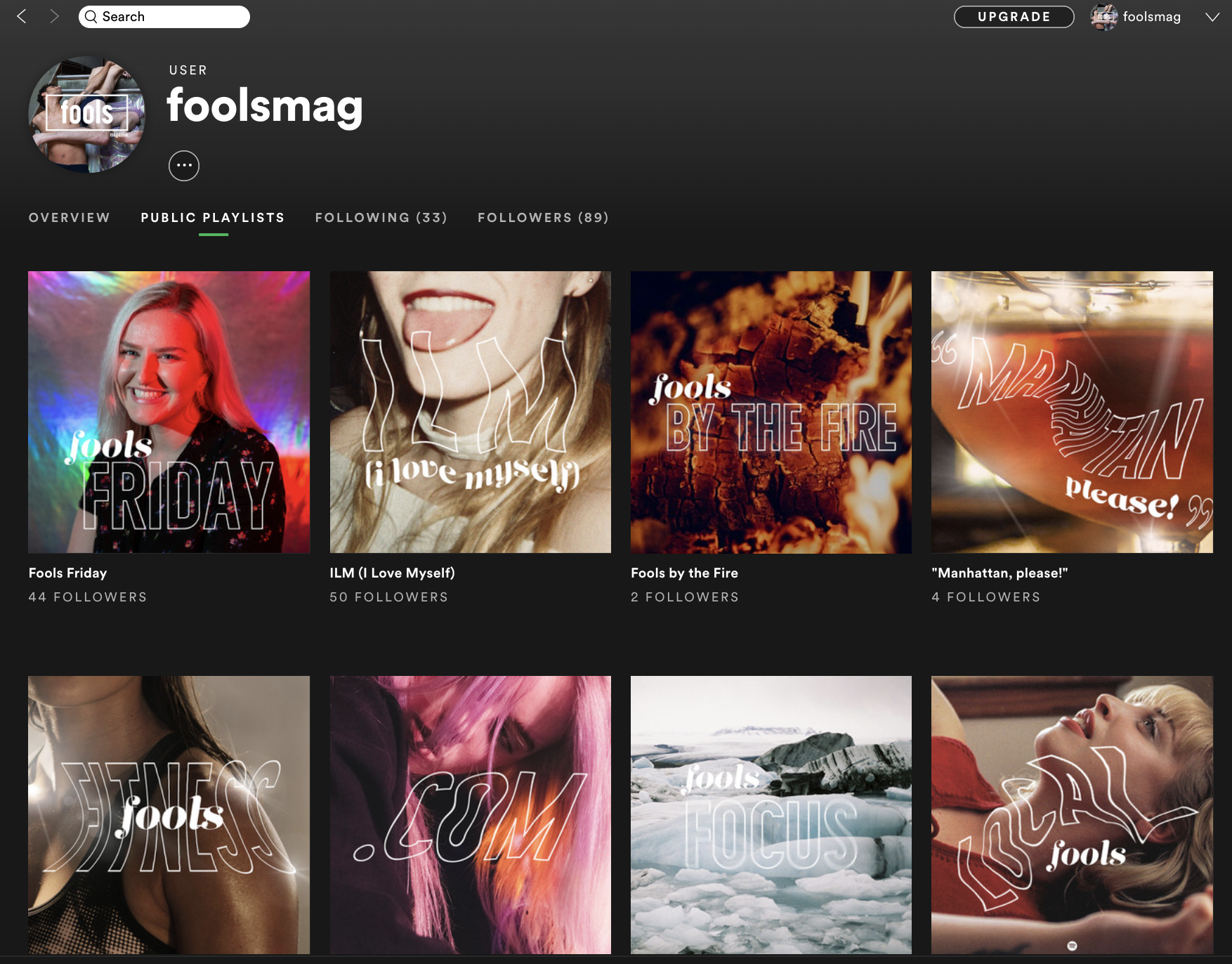1232x964 pixels.
Task: Open the Followers (89) tab
Action: pyautogui.click(x=544, y=218)
